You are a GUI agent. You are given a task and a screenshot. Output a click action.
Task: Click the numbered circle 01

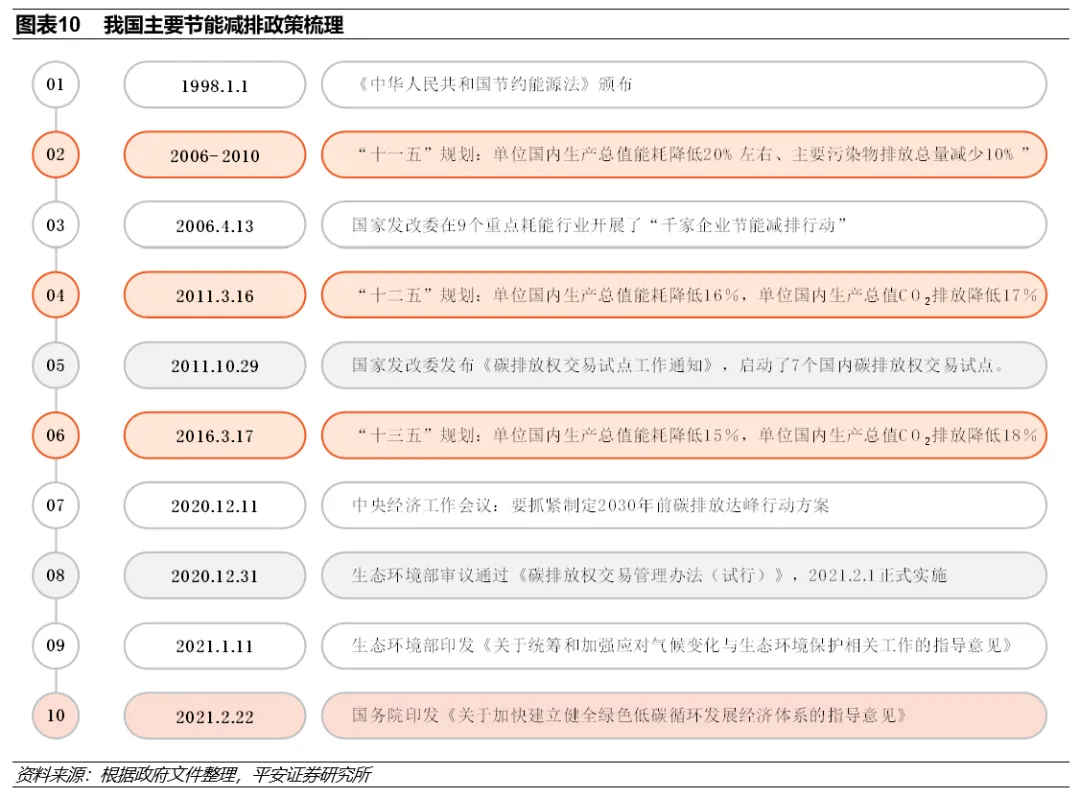[55, 85]
